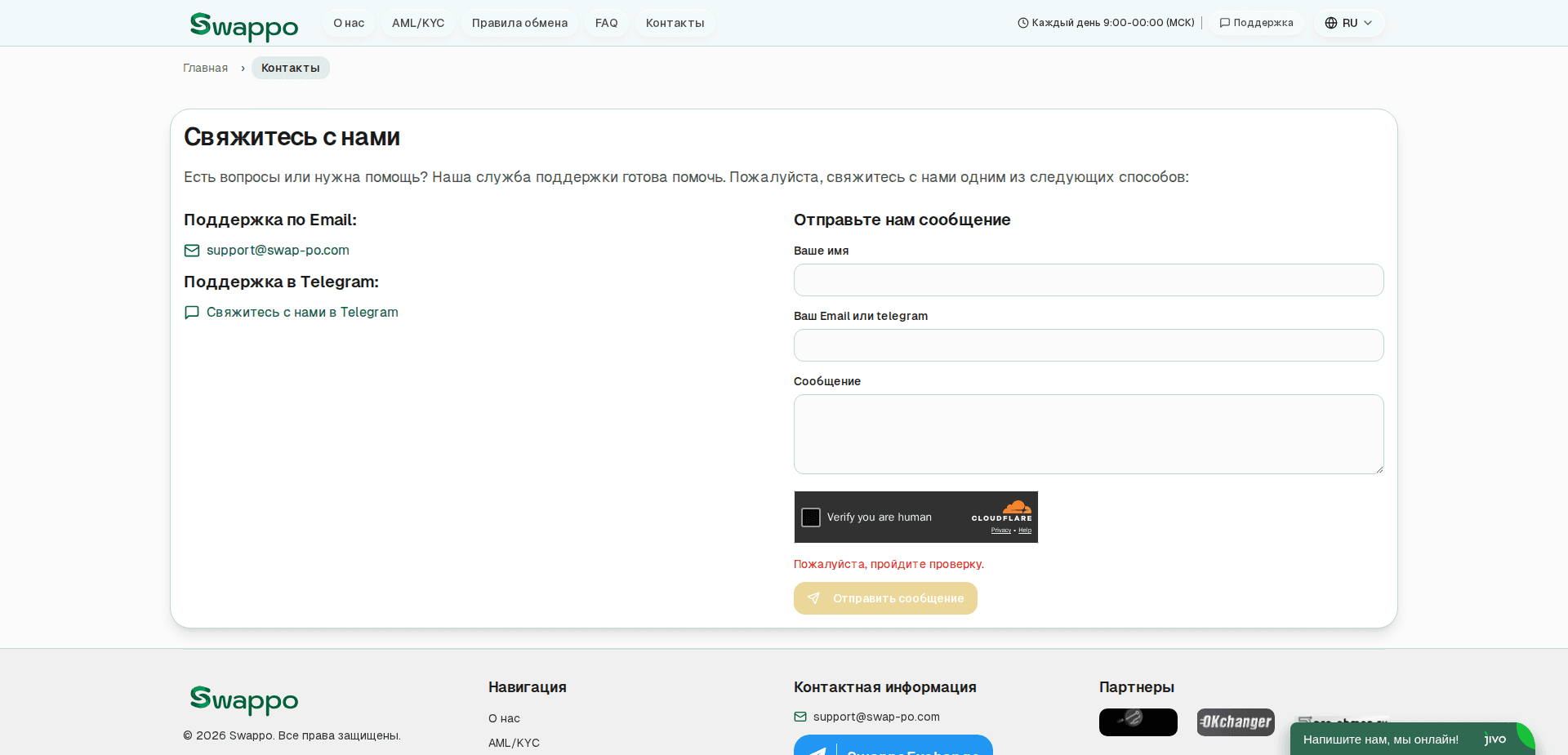Click the globe icon next to RU
The width and height of the screenshot is (1568, 755).
click(x=1330, y=23)
